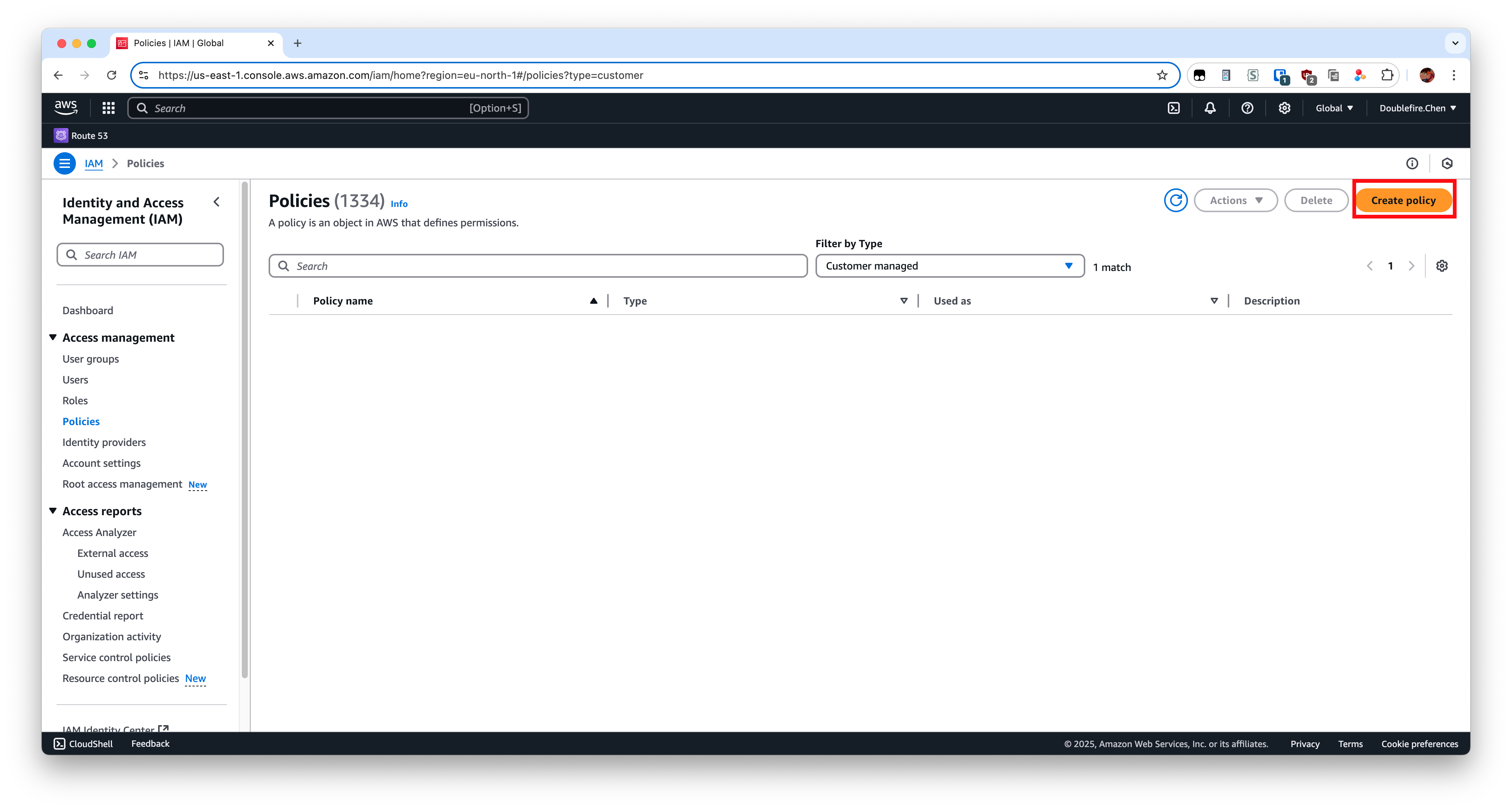Viewport: 1512px width, 810px height.
Task: Sort by Policy name column arrow
Action: click(x=593, y=301)
